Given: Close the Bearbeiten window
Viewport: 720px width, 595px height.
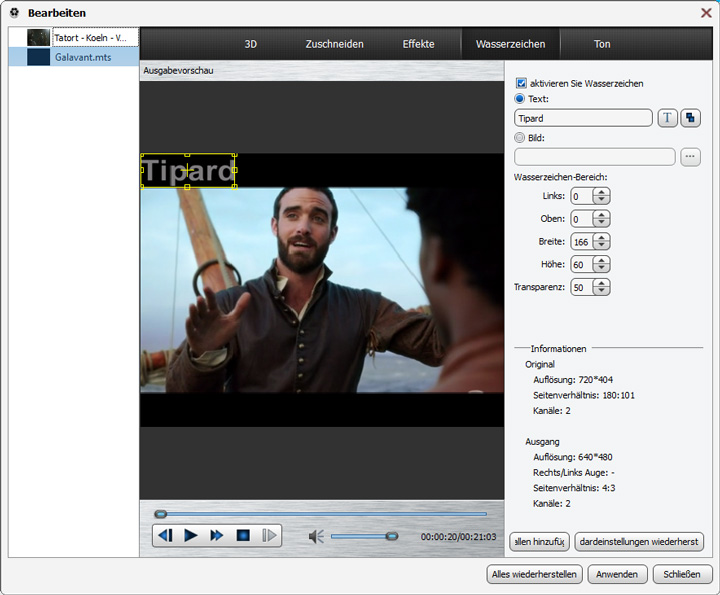Looking at the screenshot, I should [706, 12].
